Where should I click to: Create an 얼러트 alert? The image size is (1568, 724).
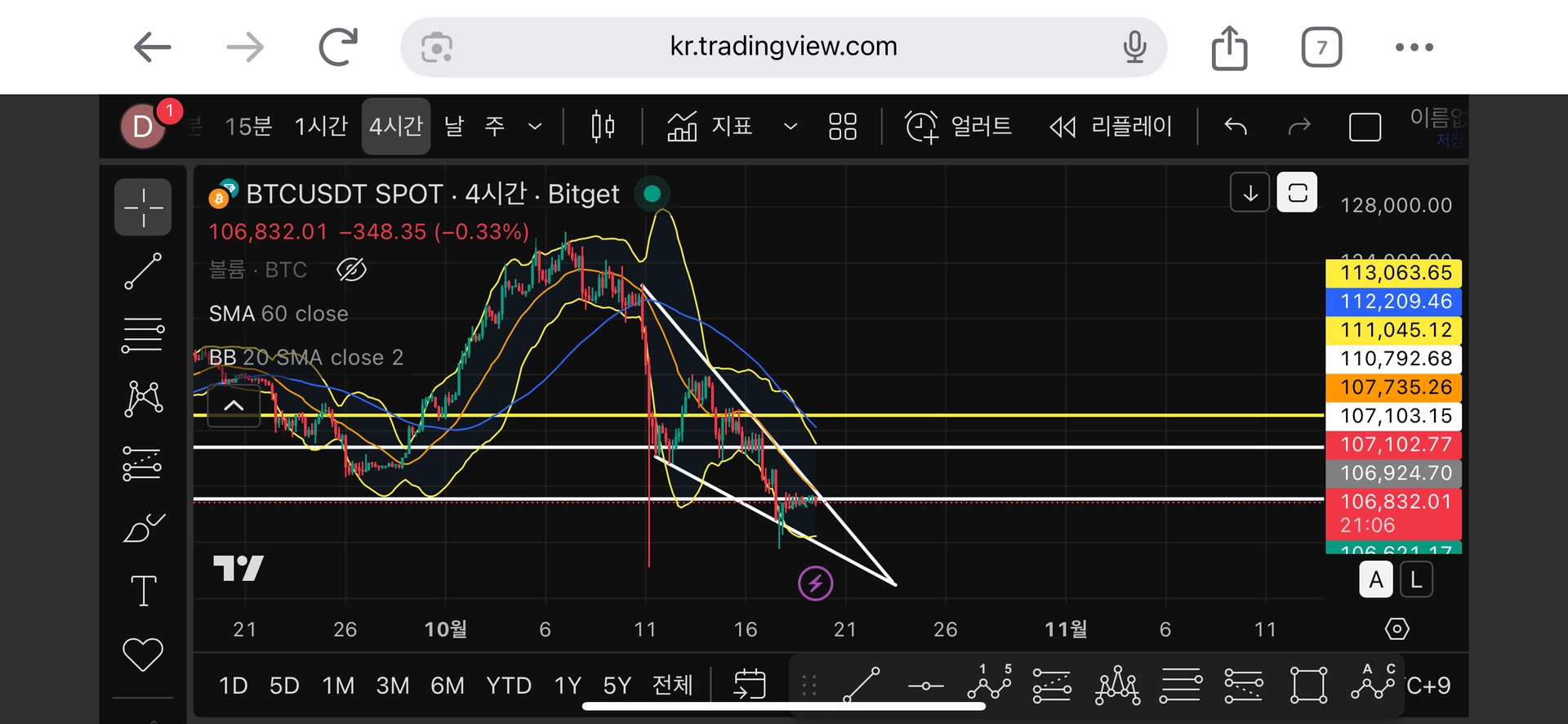click(958, 127)
